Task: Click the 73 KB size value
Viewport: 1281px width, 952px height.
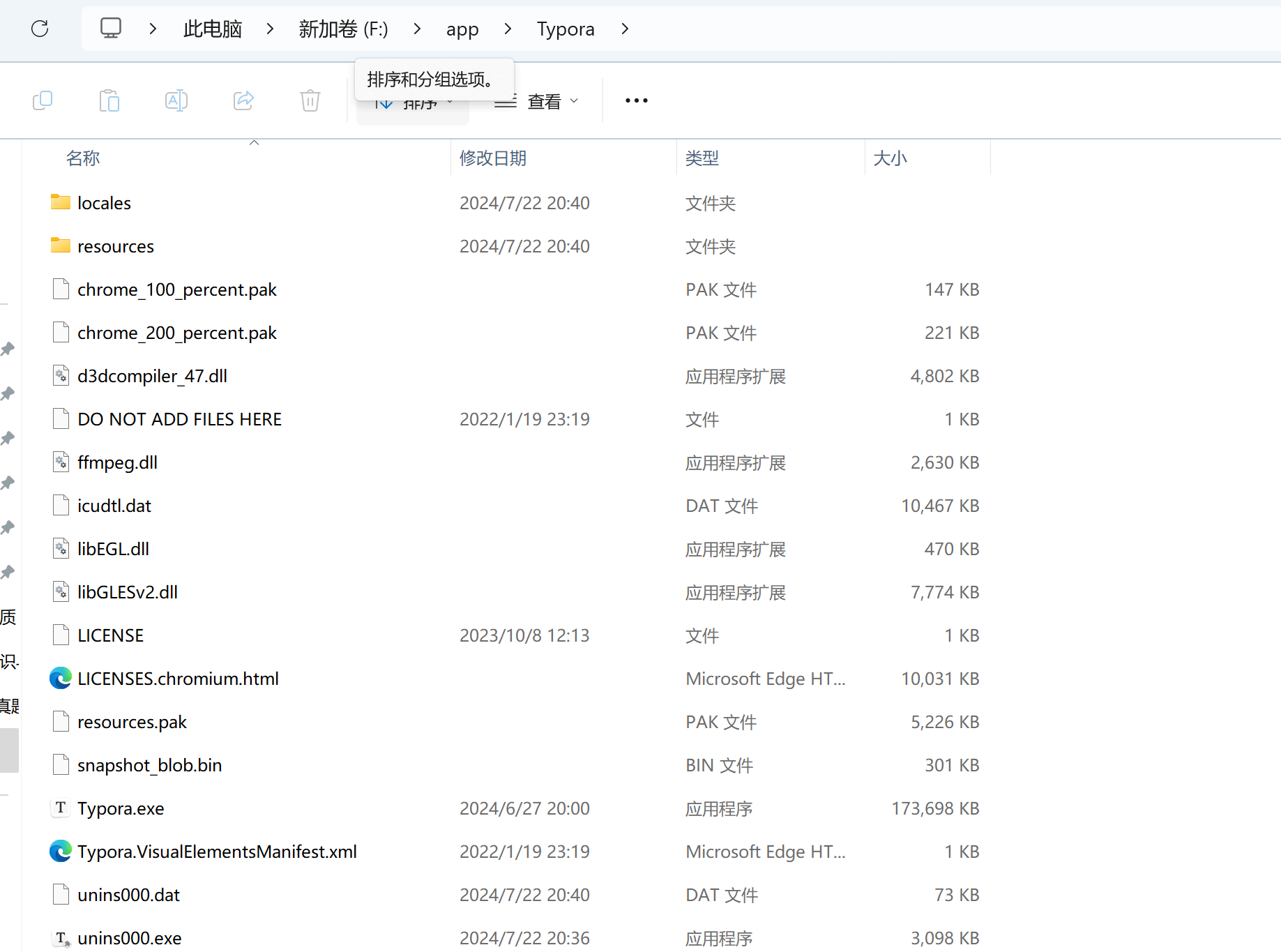Action: (x=957, y=895)
